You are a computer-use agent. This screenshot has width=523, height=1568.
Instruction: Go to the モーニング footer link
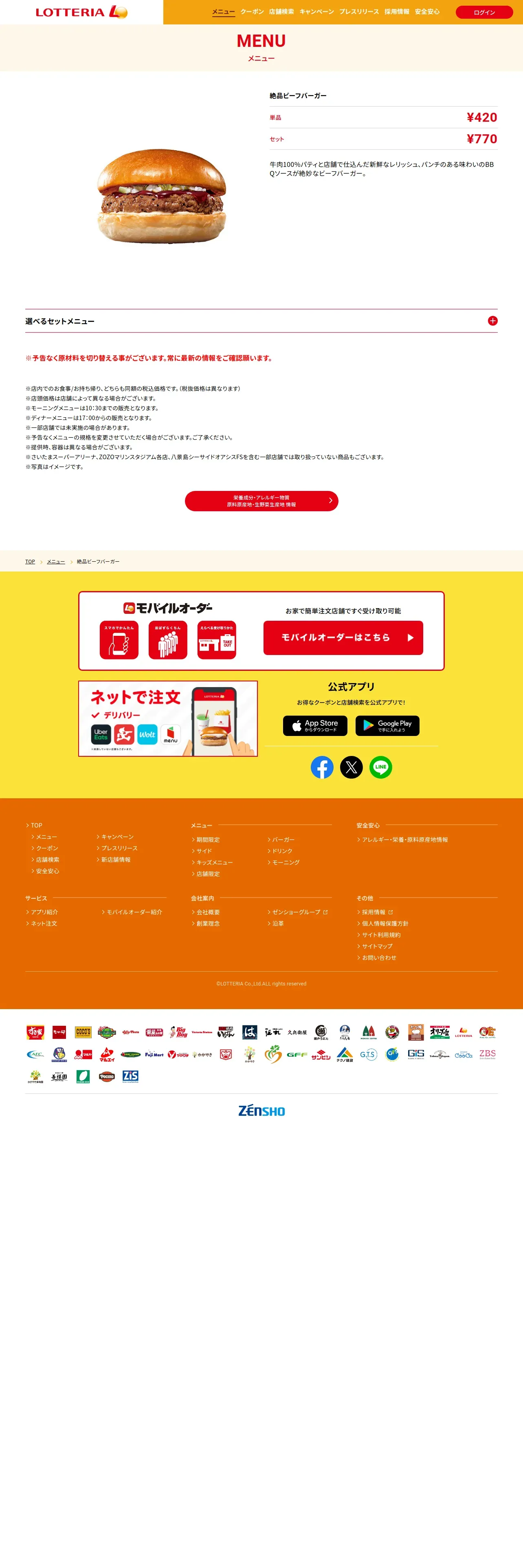[x=286, y=863]
